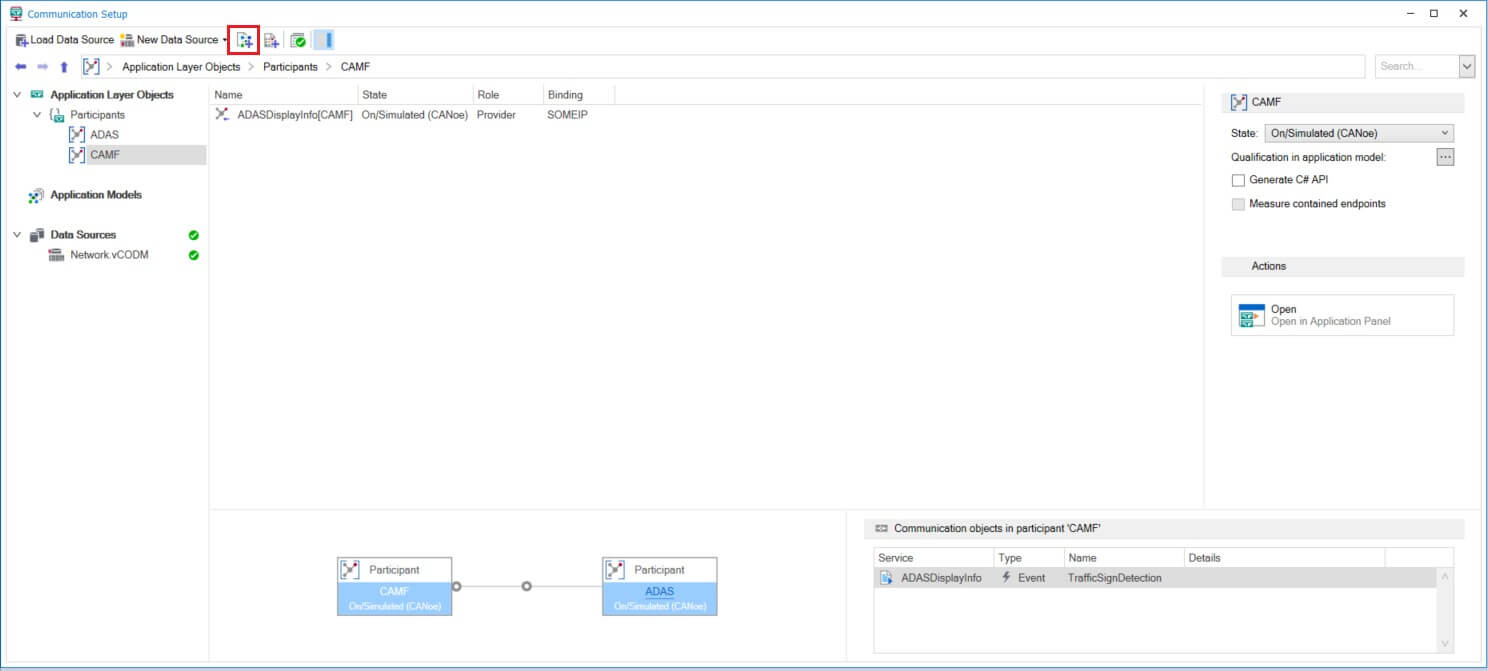Click the ellipsis qualification button
Image resolution: width=1488 pixels, height=671 pixels.
(1444, 157)
